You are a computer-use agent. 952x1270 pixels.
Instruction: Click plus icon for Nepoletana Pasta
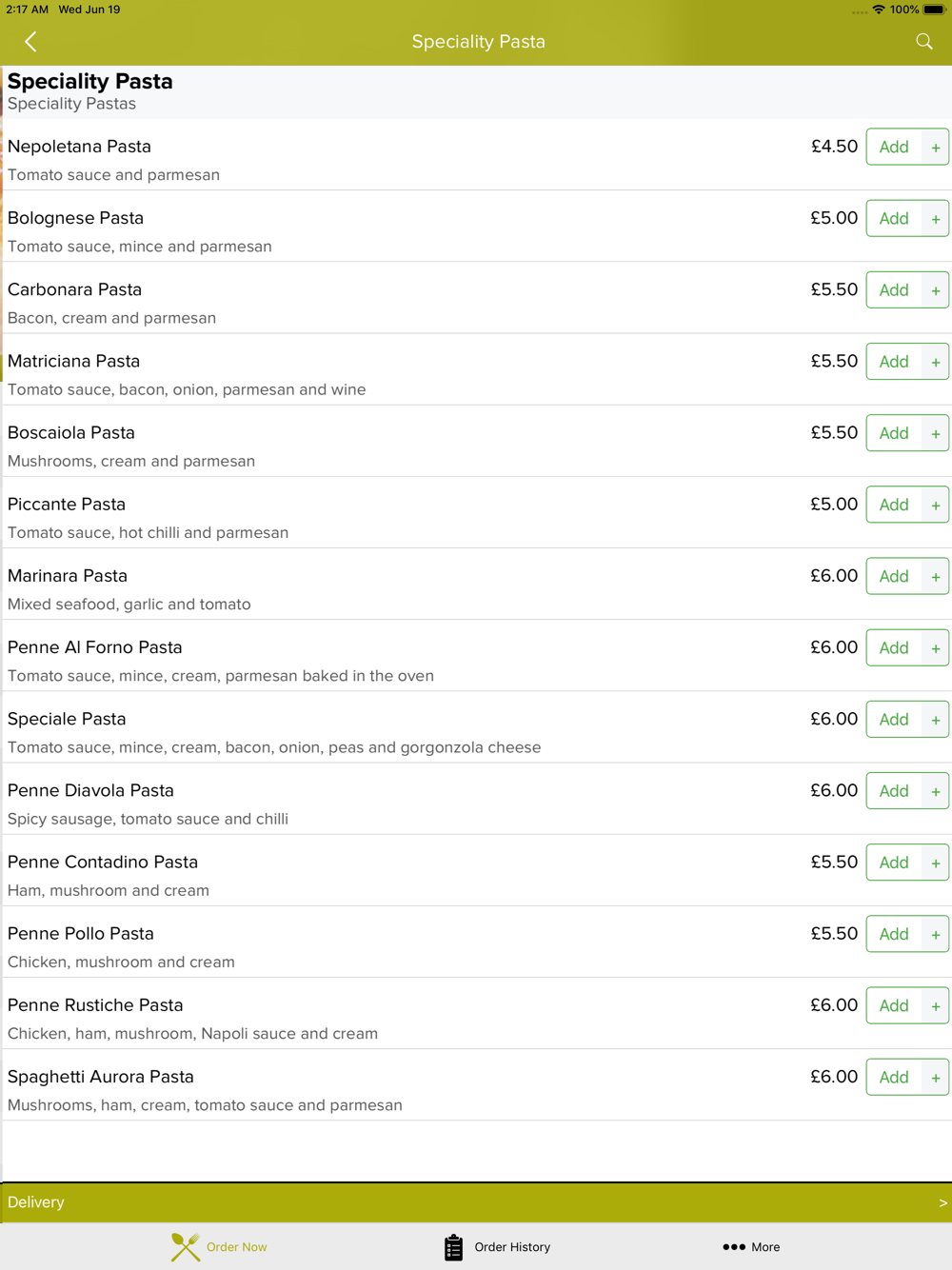click(936, 148)
